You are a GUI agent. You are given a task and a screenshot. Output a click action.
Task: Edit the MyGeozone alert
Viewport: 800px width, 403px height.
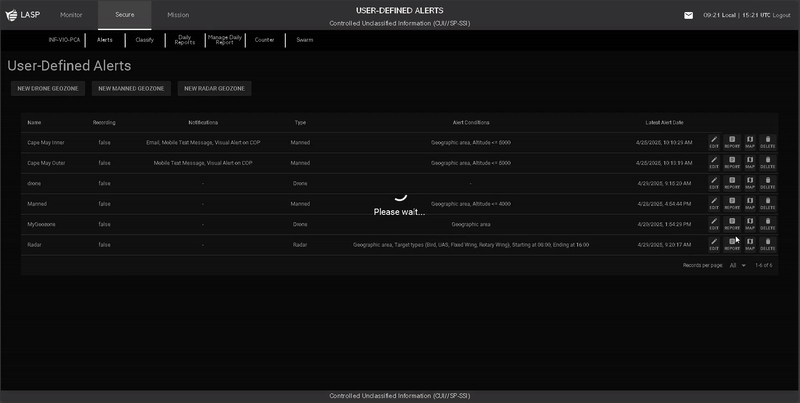tap(714, 224)
